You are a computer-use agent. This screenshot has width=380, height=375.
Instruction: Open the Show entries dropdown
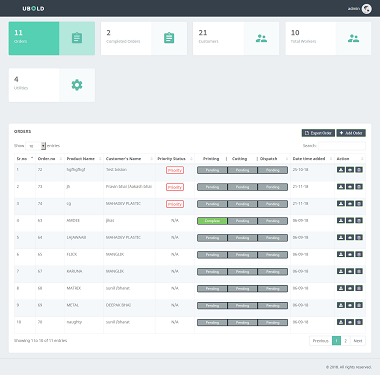(36, 146)
